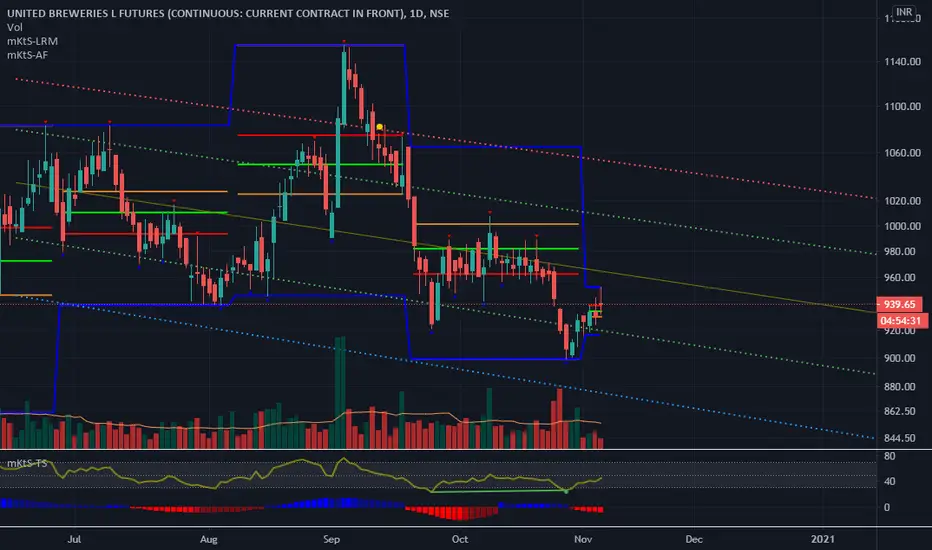The image size is (932, 550).
Task: Click the 1000.00 price axis label
Action: pyautogui.click(x=902, y=227)
